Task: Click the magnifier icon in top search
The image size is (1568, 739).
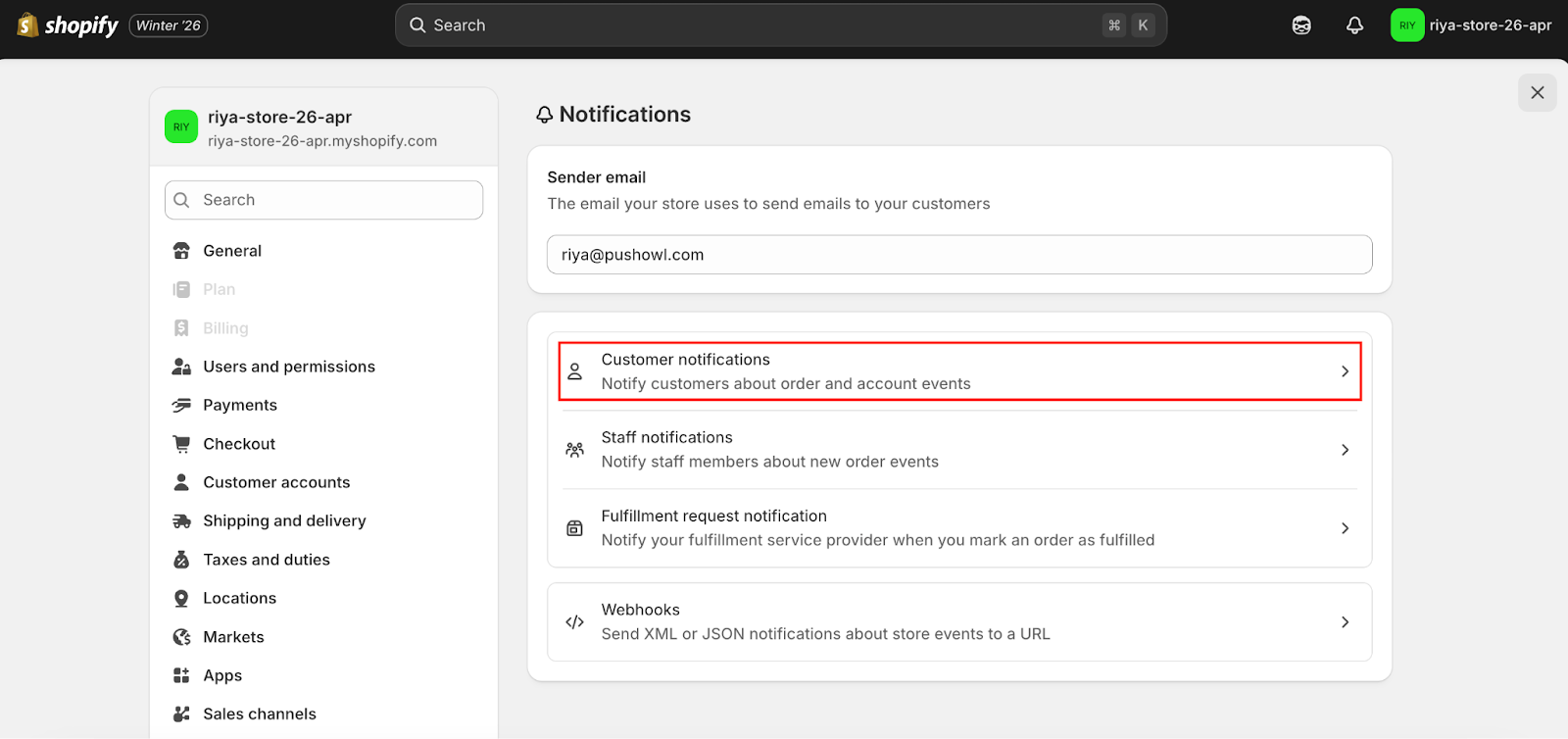Action: tap(417, 25)
